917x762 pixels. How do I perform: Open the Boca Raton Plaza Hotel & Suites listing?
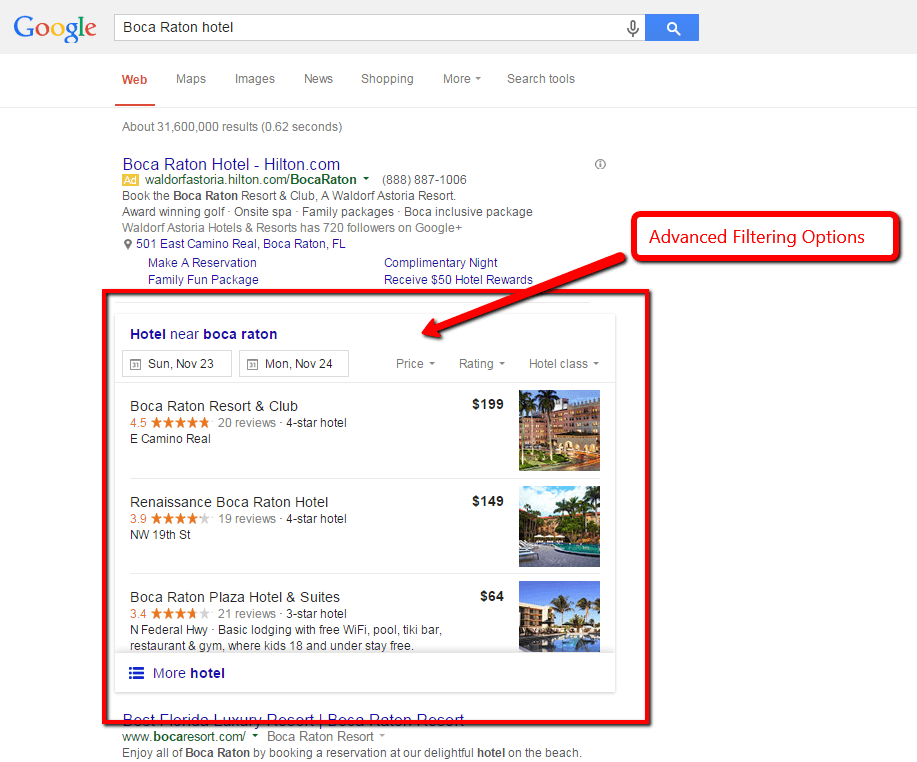[x=235, y=597]
